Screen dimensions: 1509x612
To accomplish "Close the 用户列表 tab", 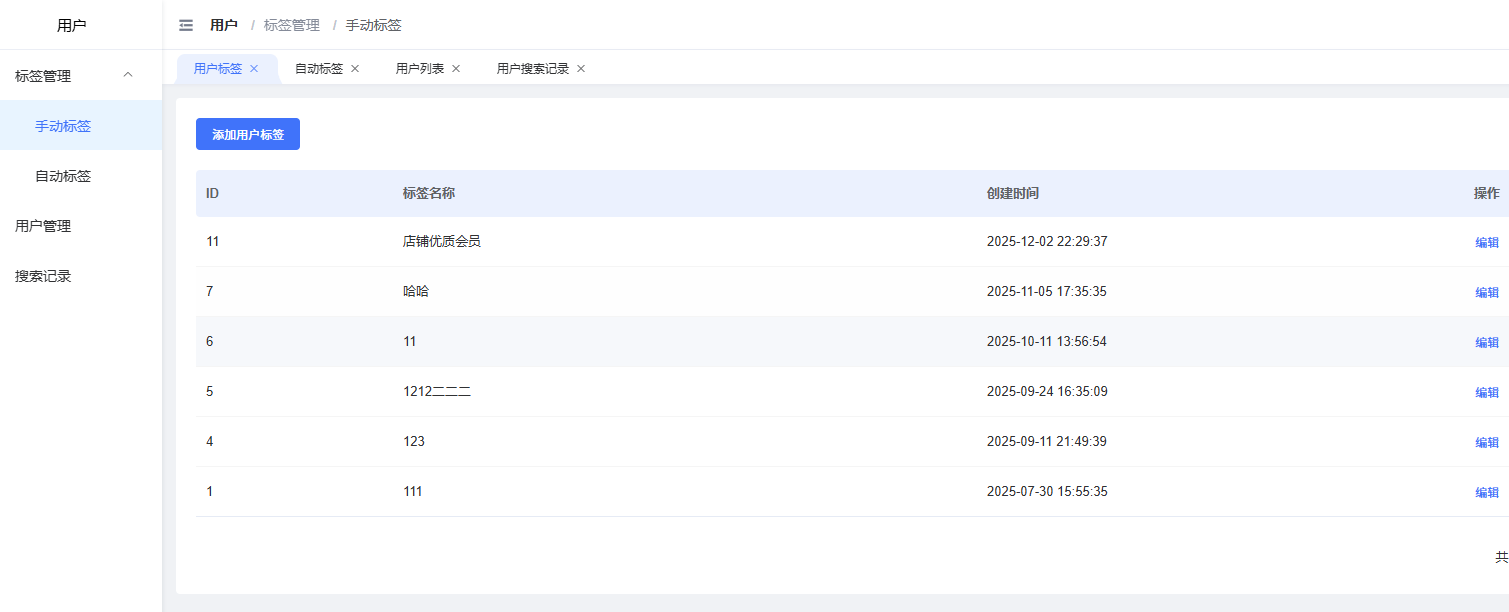I will point(456,69).
